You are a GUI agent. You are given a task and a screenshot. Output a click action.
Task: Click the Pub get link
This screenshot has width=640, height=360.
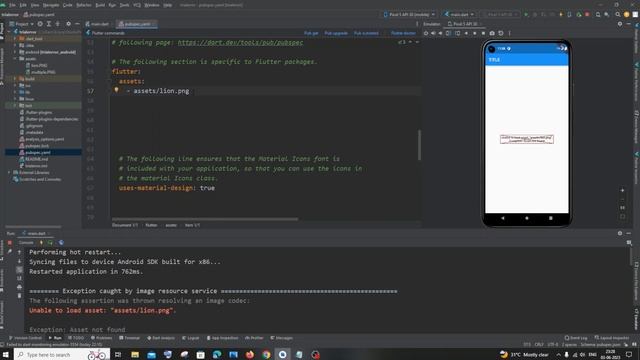pyautogui.click(x=311, y=33)
